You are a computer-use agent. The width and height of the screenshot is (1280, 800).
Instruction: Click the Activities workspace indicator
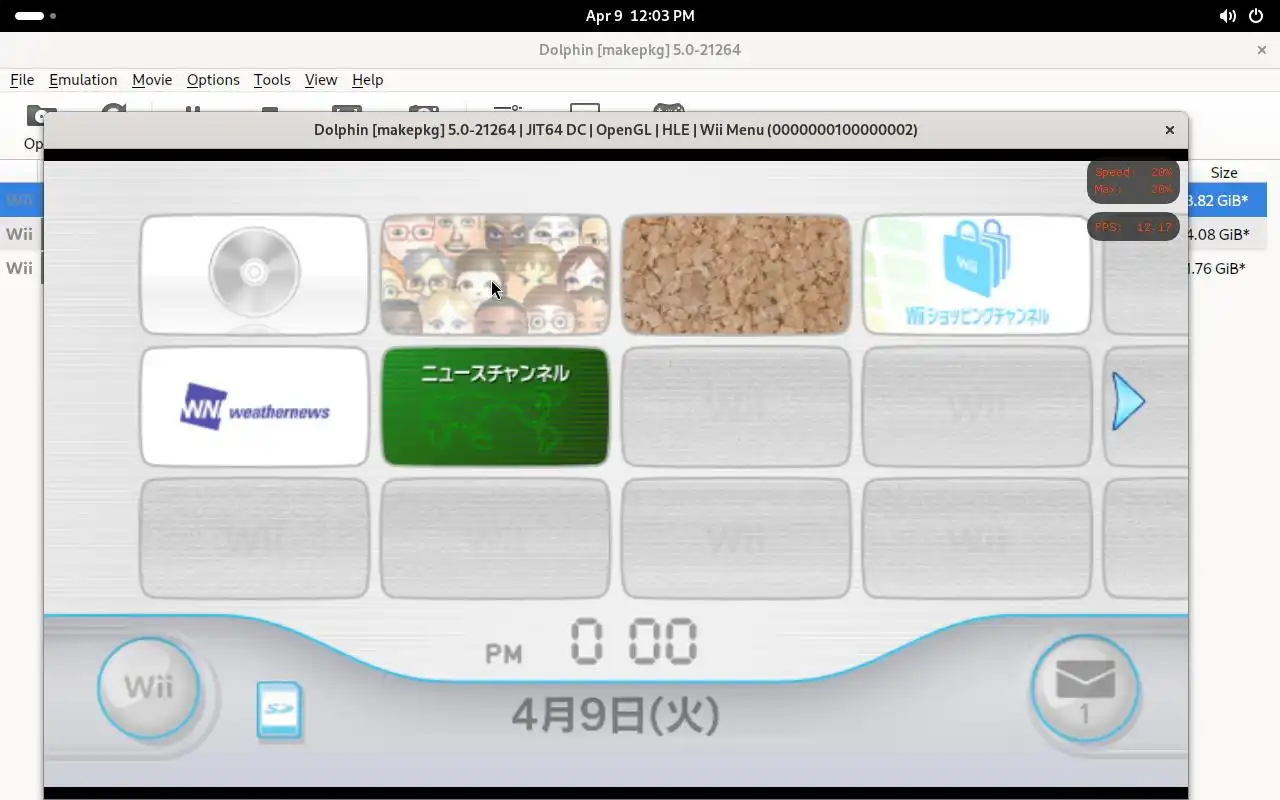[x=35, y=16]
